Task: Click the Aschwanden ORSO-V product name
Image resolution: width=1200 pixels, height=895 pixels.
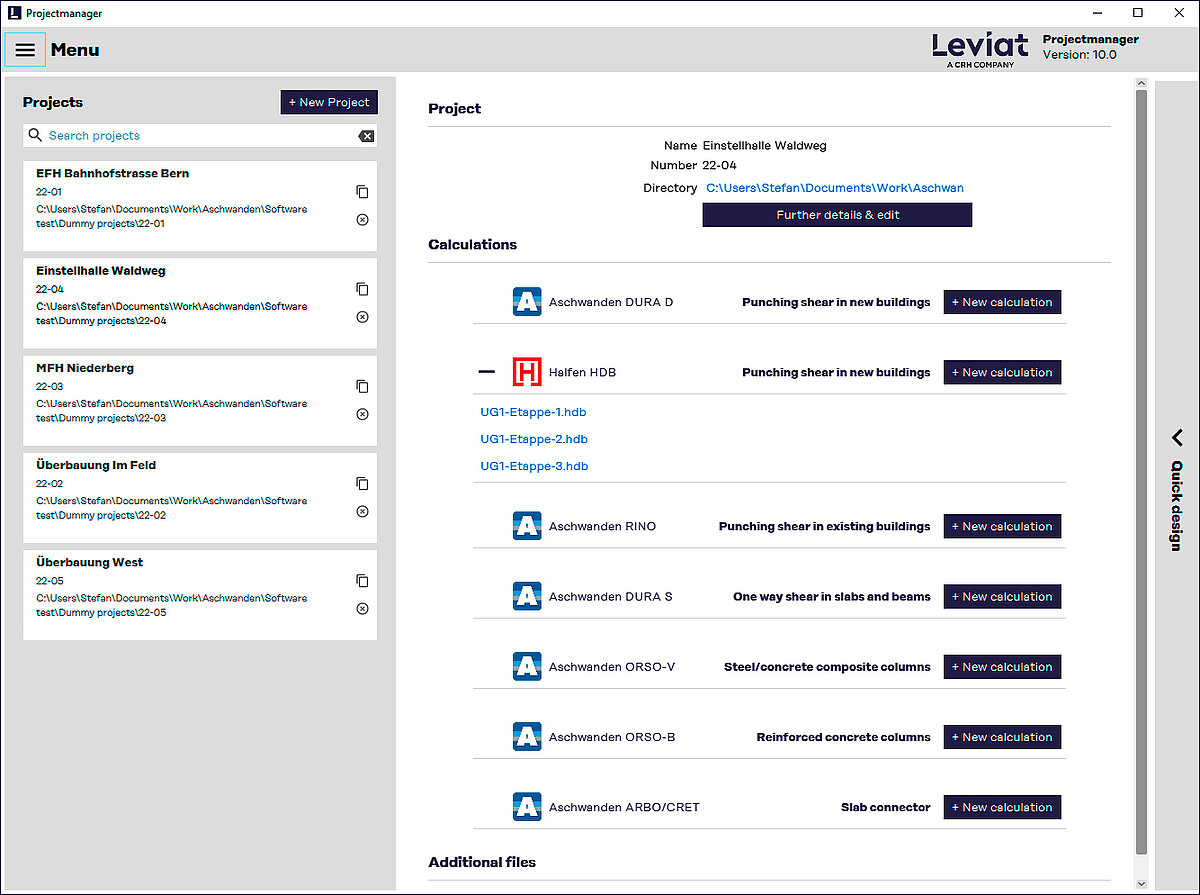Action: 612,667
